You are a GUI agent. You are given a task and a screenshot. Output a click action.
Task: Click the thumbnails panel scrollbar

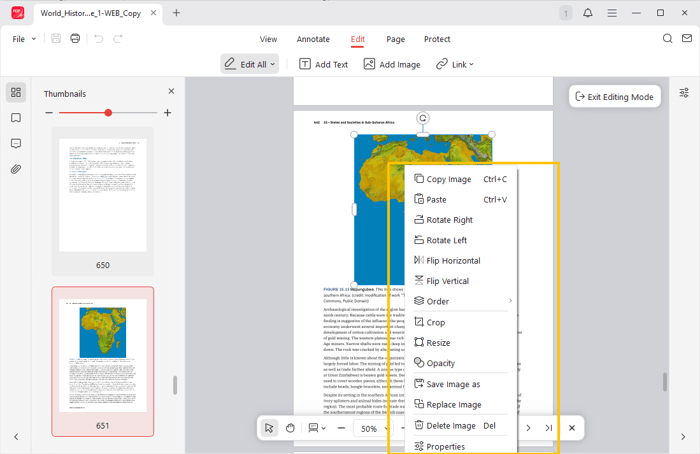point(175,385)
